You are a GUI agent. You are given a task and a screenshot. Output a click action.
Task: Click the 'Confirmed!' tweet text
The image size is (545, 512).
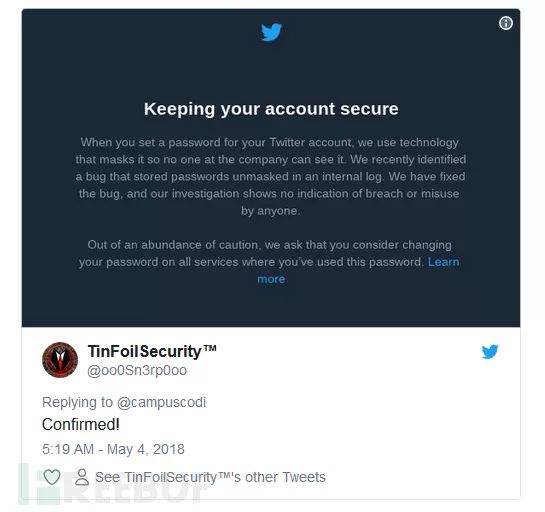pyautogui.click(x=81, y=424)
